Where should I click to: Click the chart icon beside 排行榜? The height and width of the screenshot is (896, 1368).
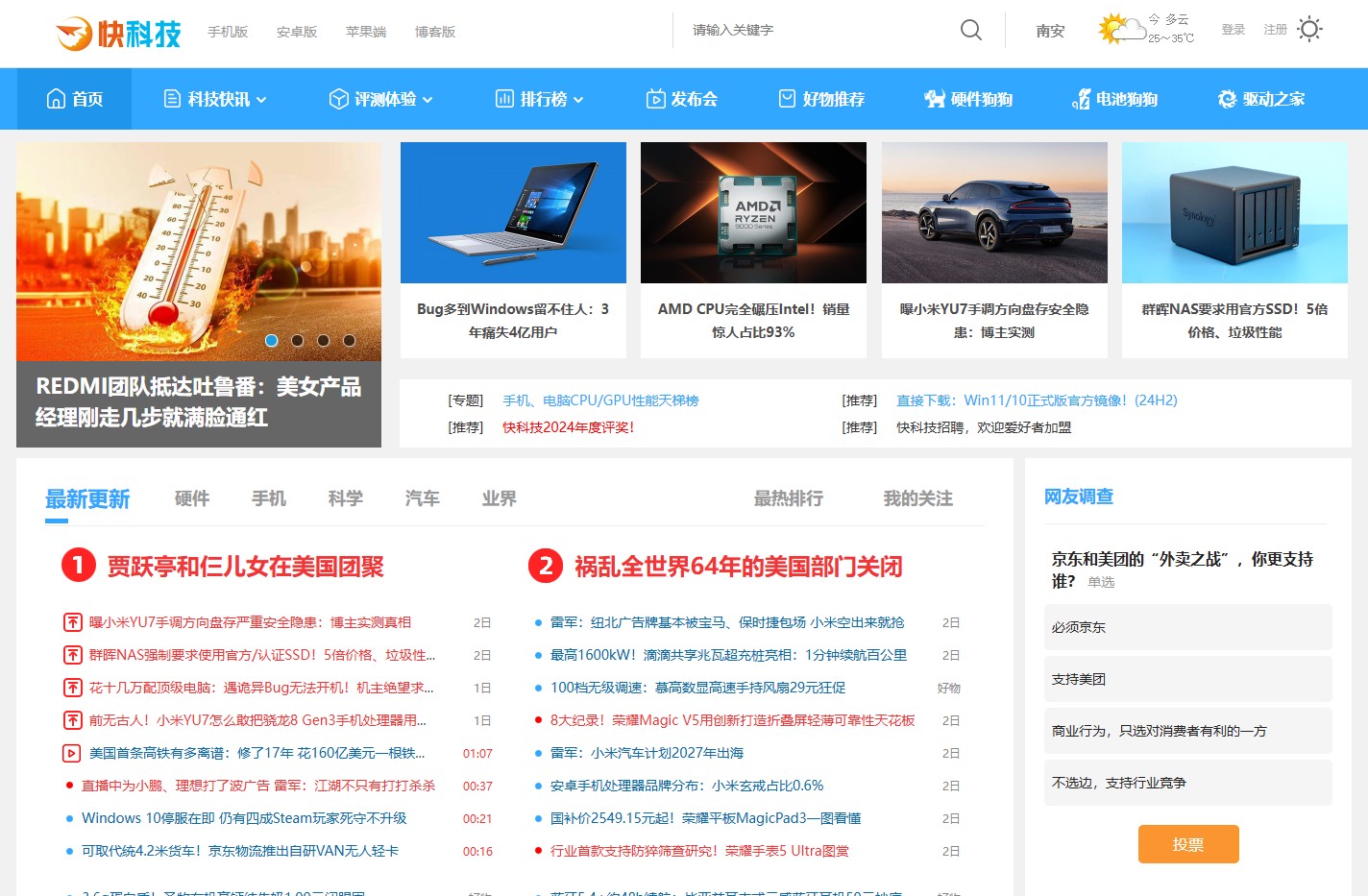pos(504,99)
